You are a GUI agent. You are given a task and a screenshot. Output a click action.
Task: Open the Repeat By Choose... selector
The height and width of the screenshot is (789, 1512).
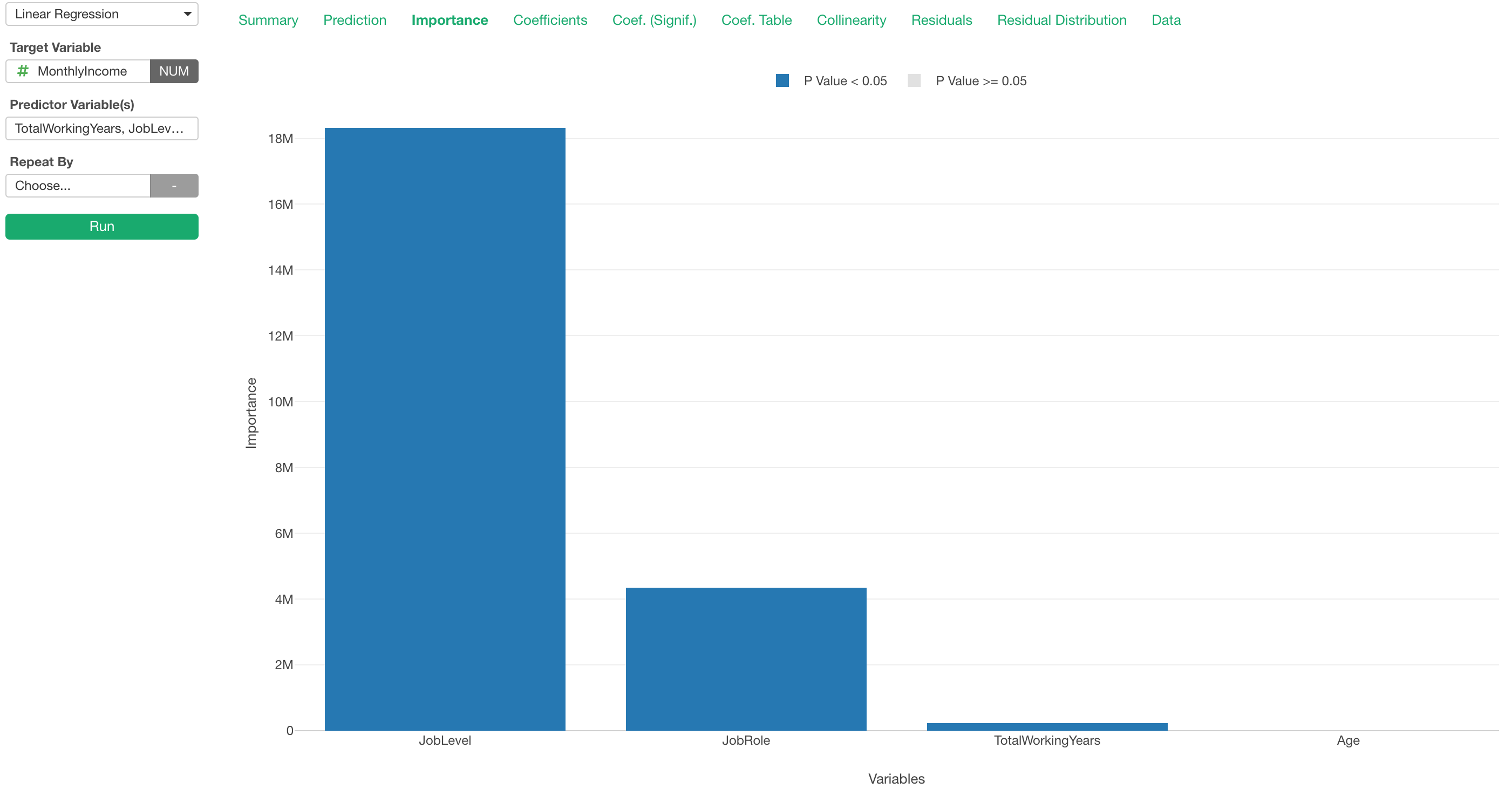pos(78,185)
